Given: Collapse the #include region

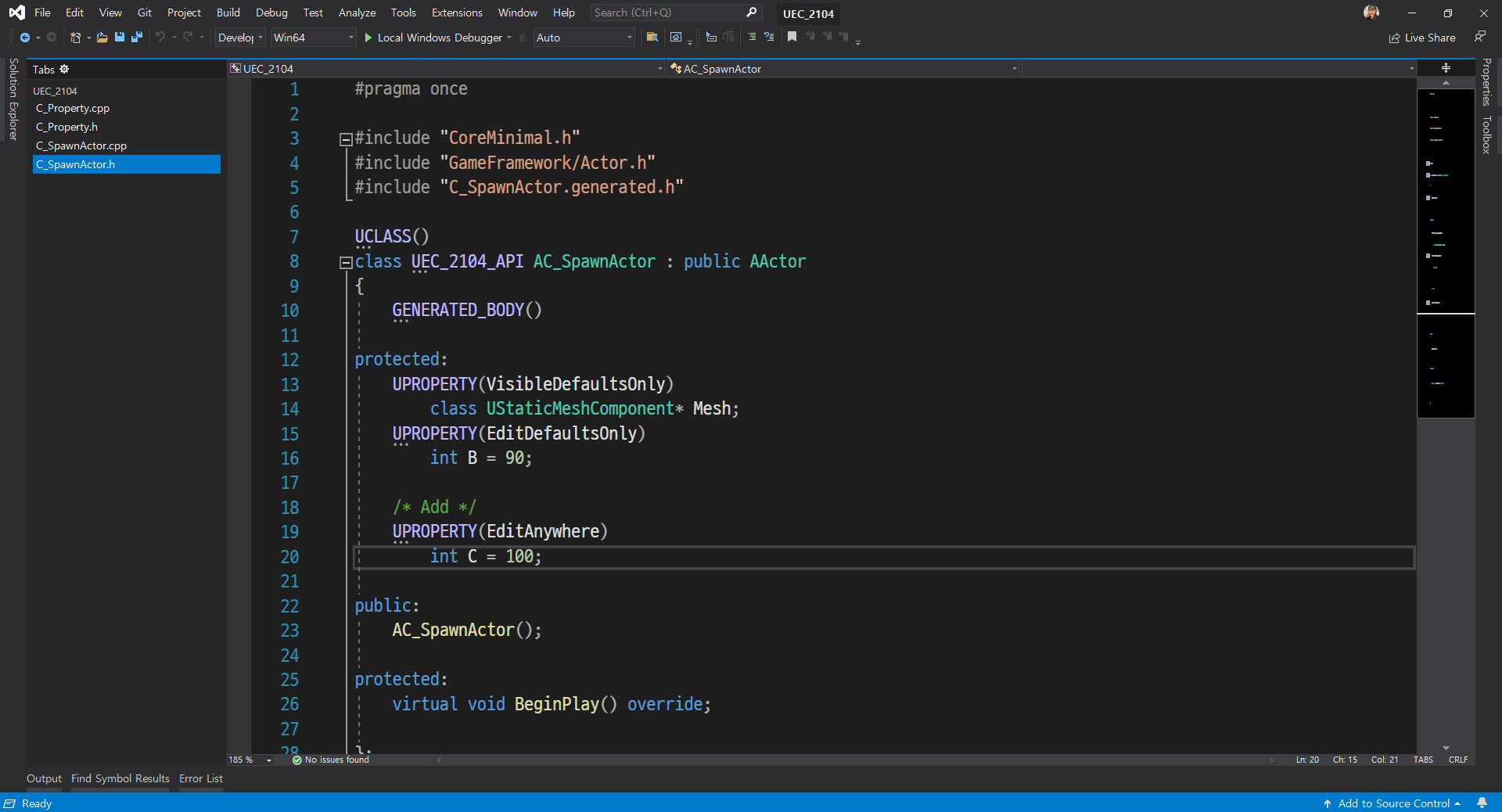Looking at the screenshot, I should pyautogui.click(x=345, y=139).
